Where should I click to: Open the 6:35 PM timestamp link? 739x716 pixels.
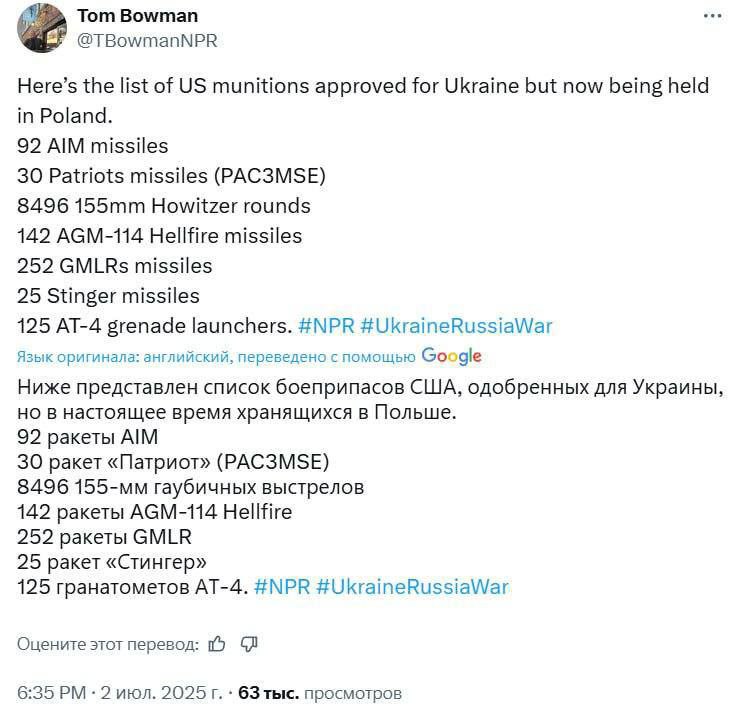pyautogui.click(x=52, y=693)
